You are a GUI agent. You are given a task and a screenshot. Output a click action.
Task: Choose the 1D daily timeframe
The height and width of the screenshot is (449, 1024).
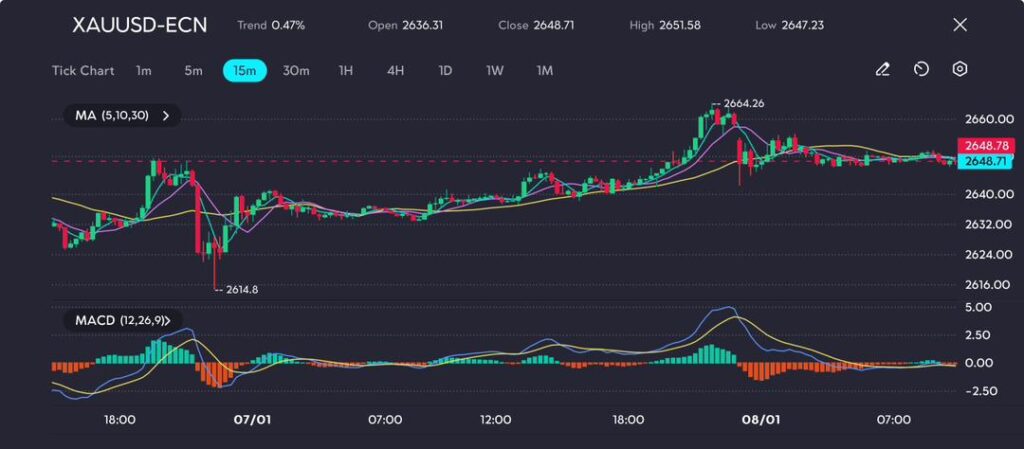pyautogui.click(x=445, y=71)
